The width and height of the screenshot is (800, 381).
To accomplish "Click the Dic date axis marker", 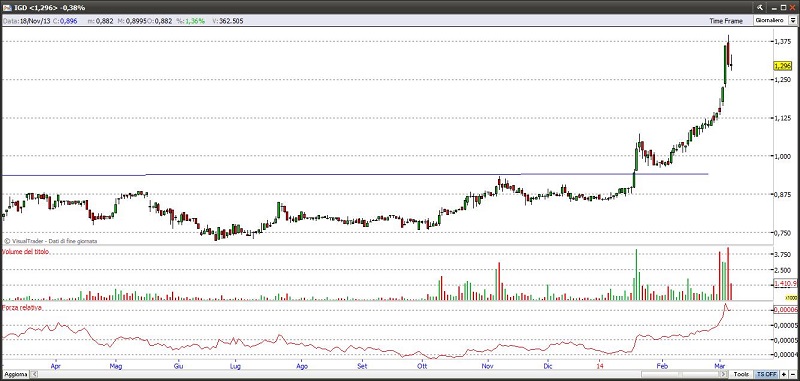I will (548, 366).
